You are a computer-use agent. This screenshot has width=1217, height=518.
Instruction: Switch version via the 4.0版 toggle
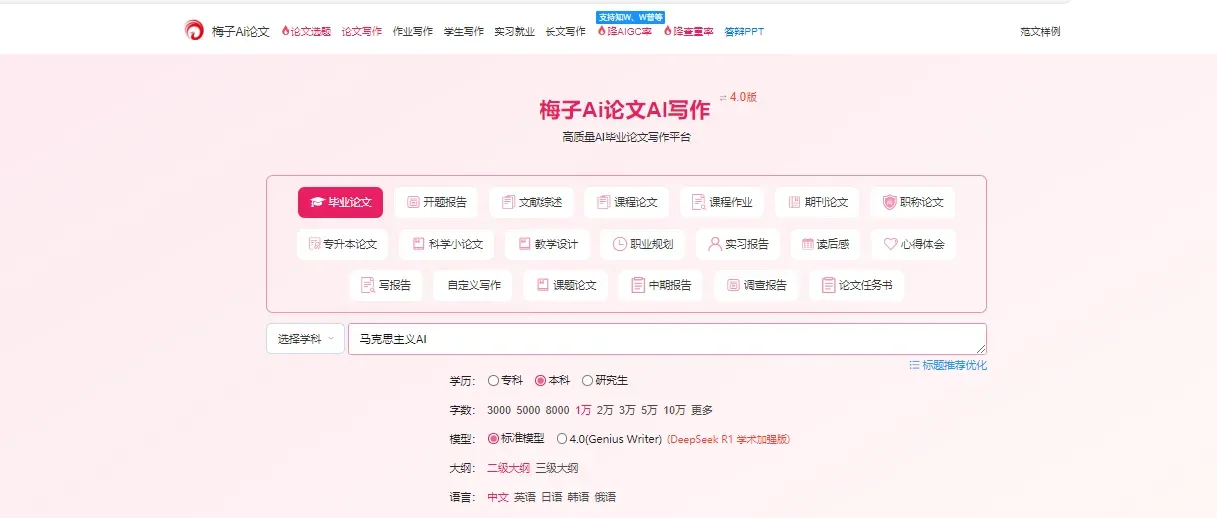click(738, 97)
